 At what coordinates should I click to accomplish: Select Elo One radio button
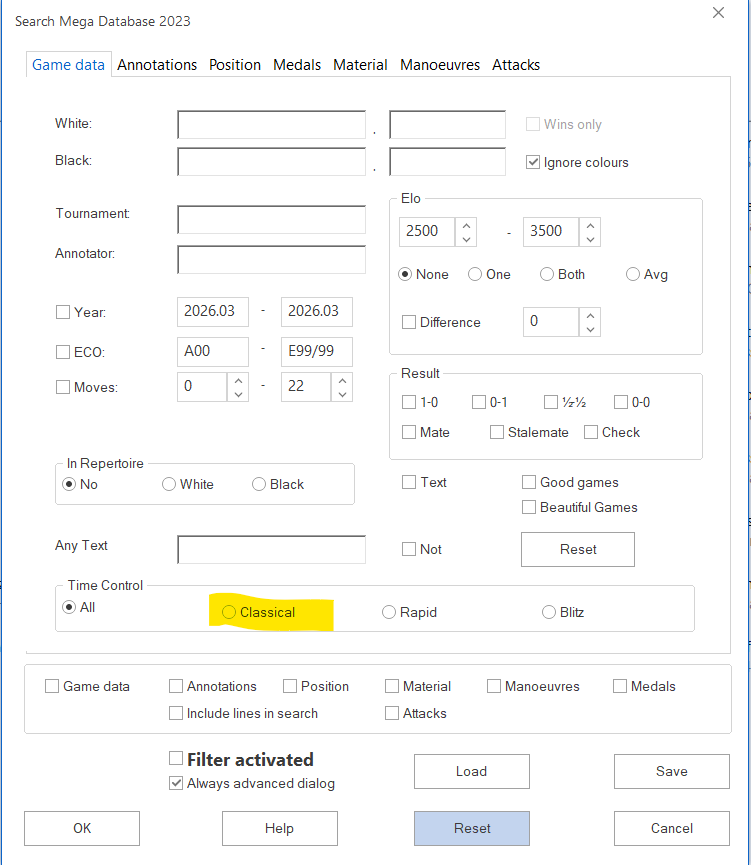[x=475, y=274]
